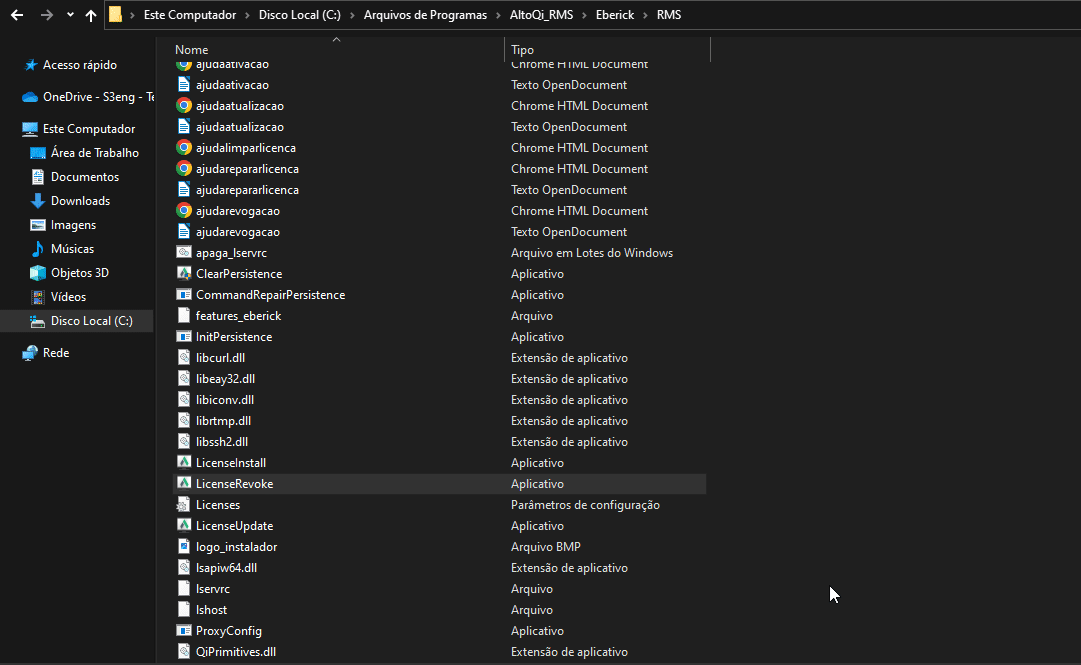The image size is (1081, 665).
Task: Select libeay32.dll file name
Action: [225, 379]
